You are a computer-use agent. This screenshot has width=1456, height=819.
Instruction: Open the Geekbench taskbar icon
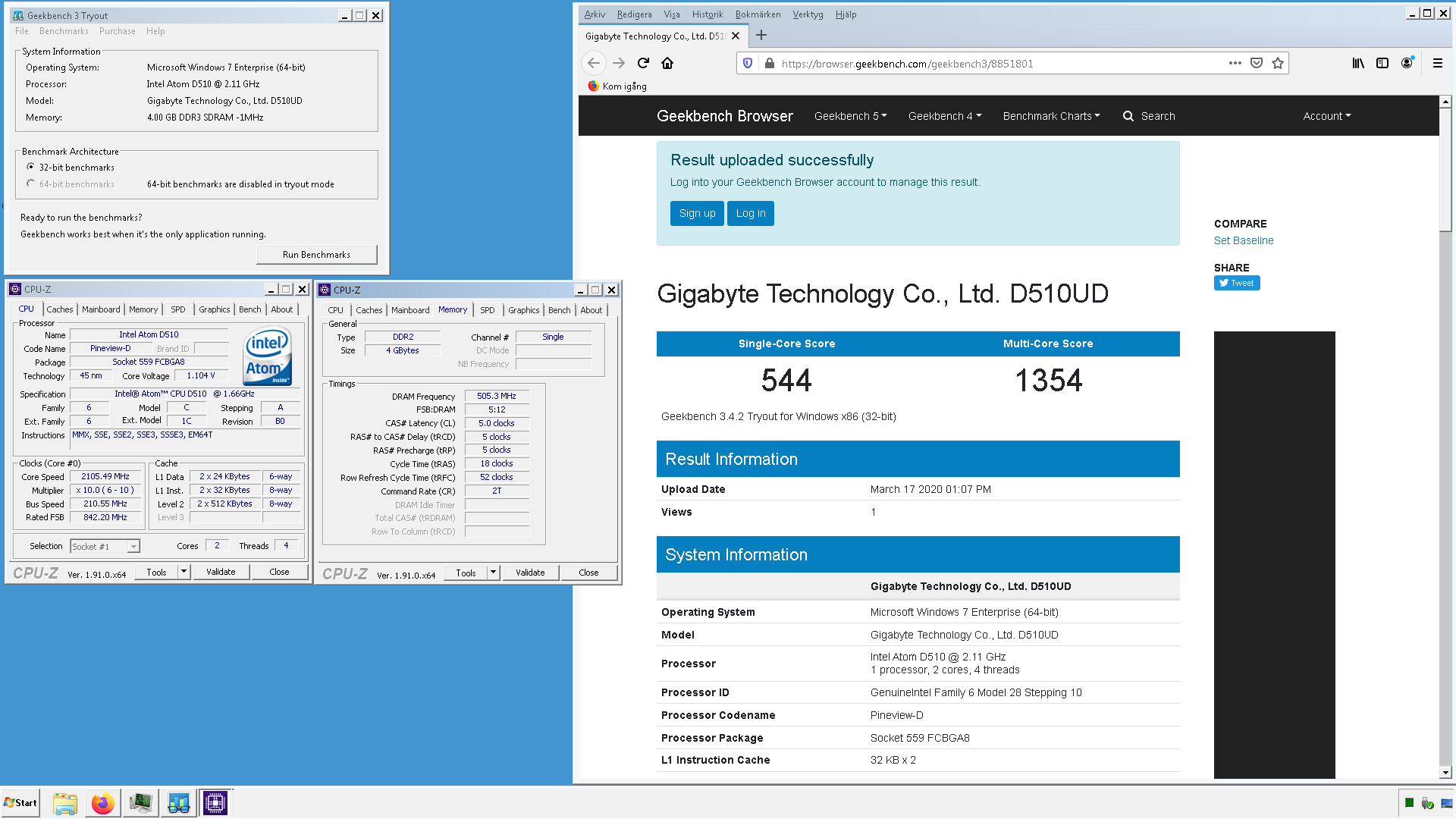[178, 803]
